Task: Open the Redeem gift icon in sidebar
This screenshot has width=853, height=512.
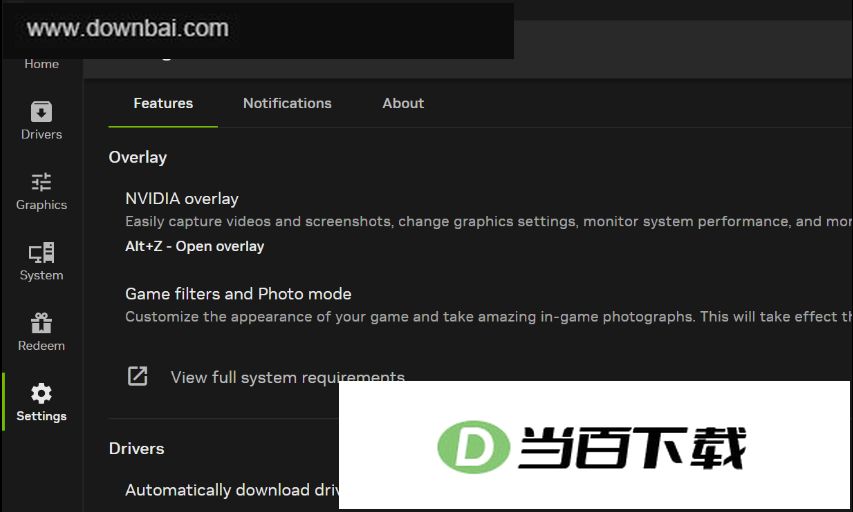Action: click(41, 323)
